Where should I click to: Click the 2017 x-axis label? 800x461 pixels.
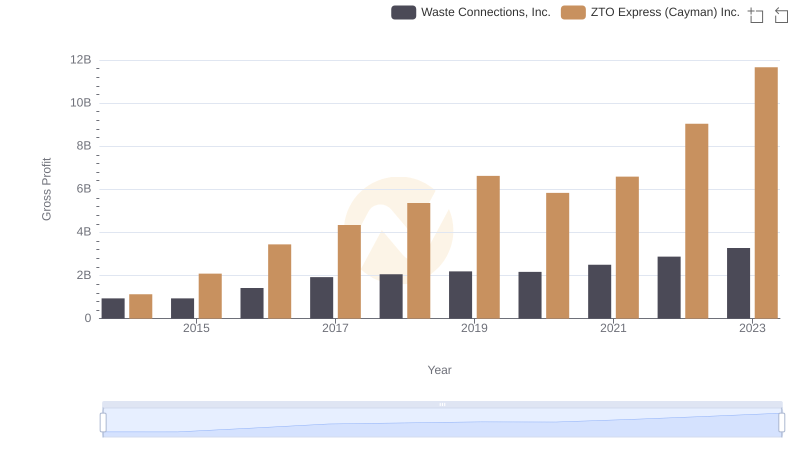click(335, 328)
